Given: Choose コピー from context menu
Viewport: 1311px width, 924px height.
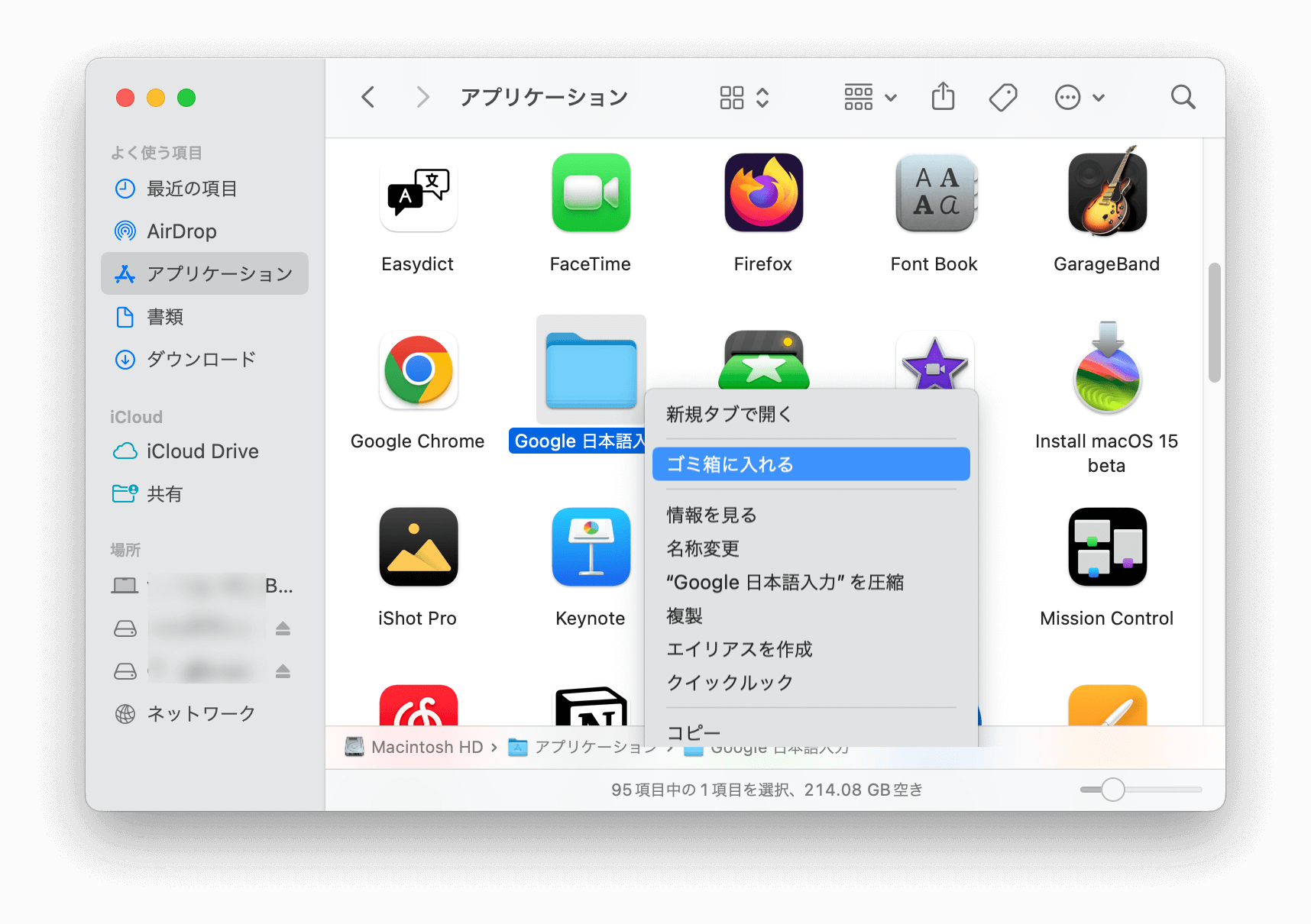Looking at the screenshot, I should (811, 732).
